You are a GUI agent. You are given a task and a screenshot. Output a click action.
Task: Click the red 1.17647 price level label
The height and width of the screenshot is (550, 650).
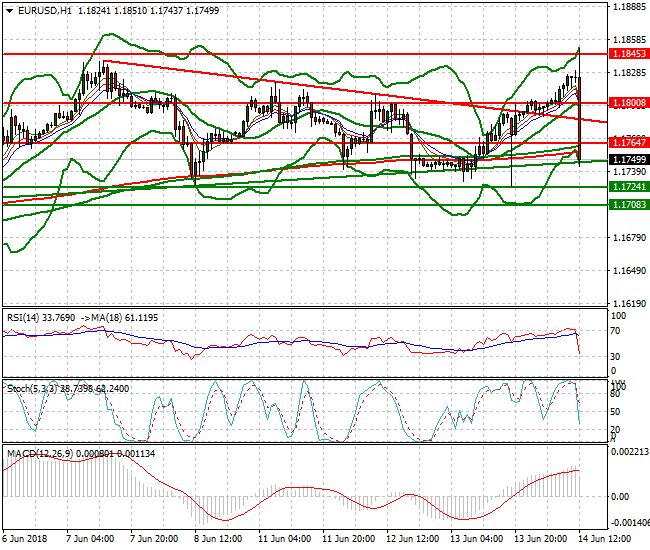point(629,143)
